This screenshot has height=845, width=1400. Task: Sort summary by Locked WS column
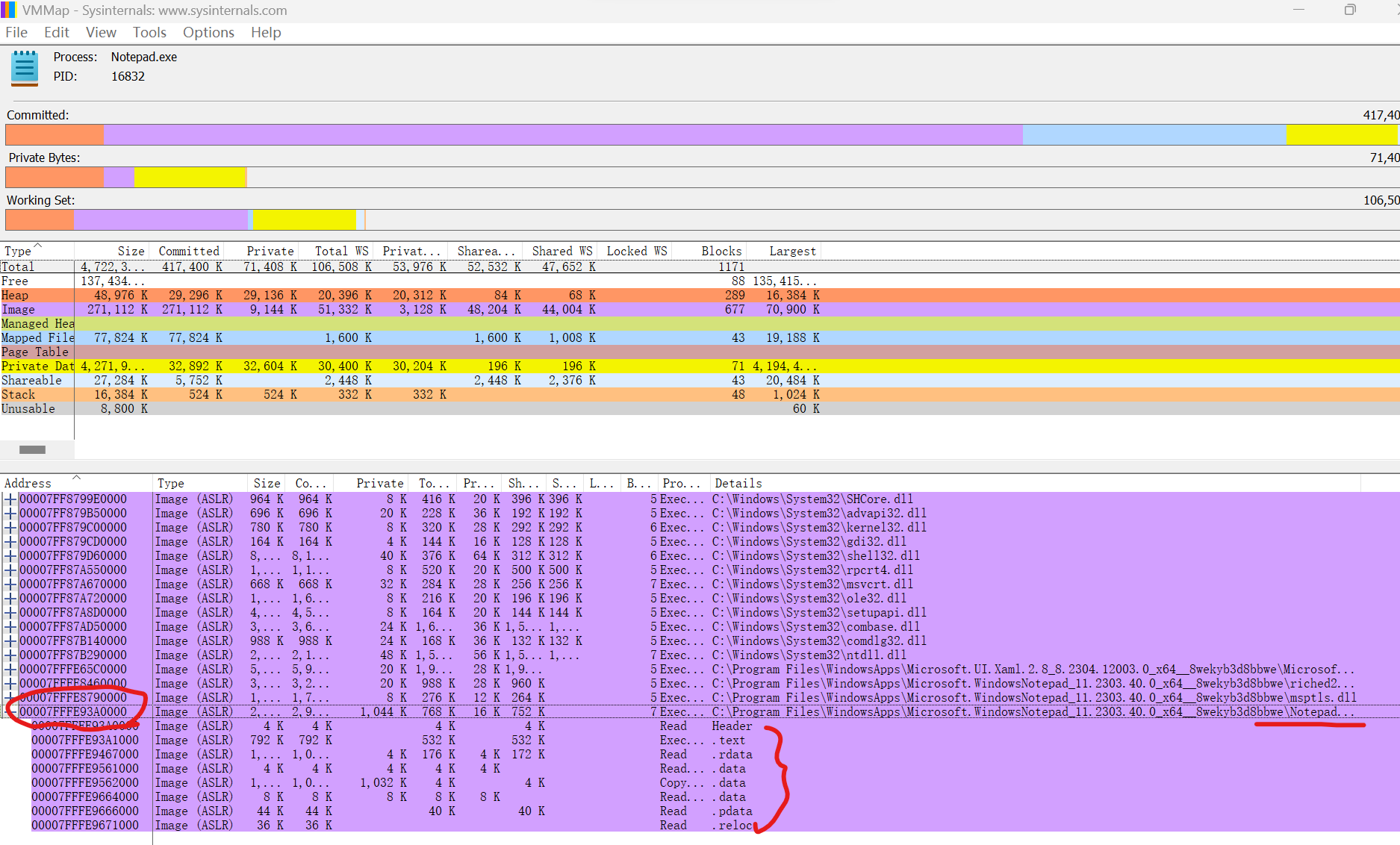(636, 251)
